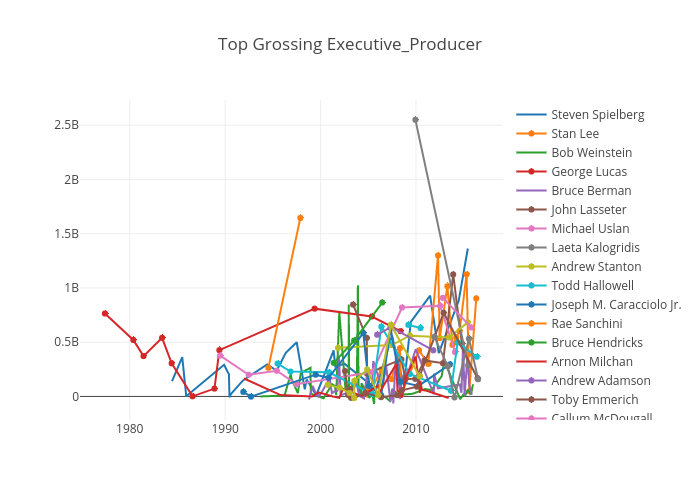Click the gray 2.5B peak data point
The height and width of the screenshot is (500, 700).
coord(416,120)
